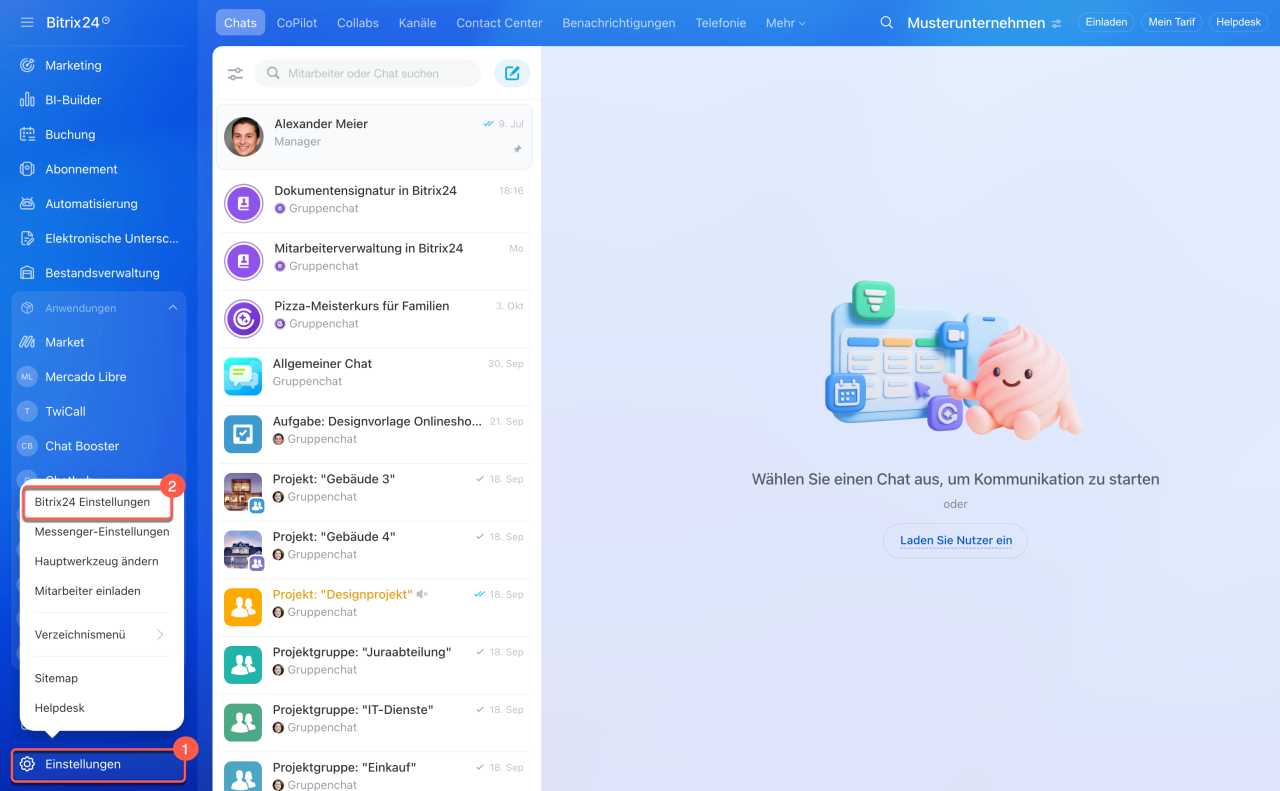Click Alexander Meier's profile photo
The width and height of the screenshot is (1280, 791).
[x=243, y=137]
